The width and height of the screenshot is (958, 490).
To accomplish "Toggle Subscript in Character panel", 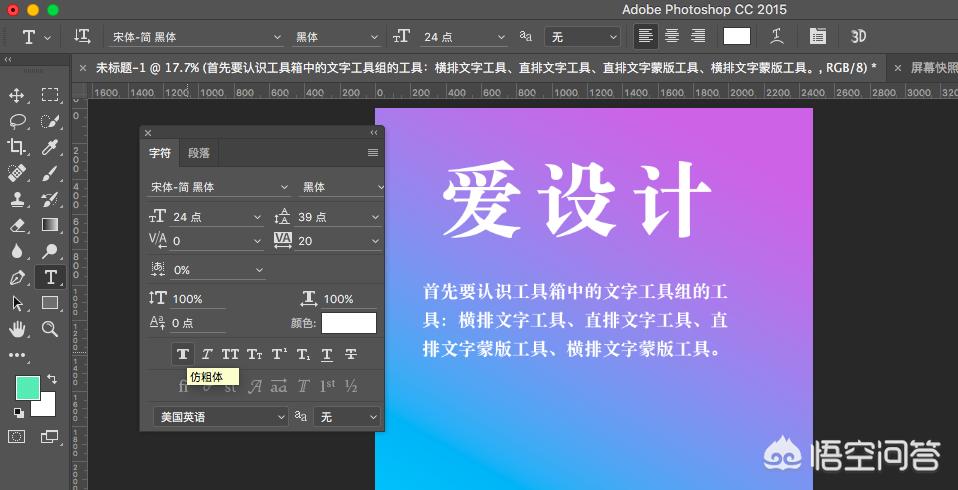I will tap(304, 354).
